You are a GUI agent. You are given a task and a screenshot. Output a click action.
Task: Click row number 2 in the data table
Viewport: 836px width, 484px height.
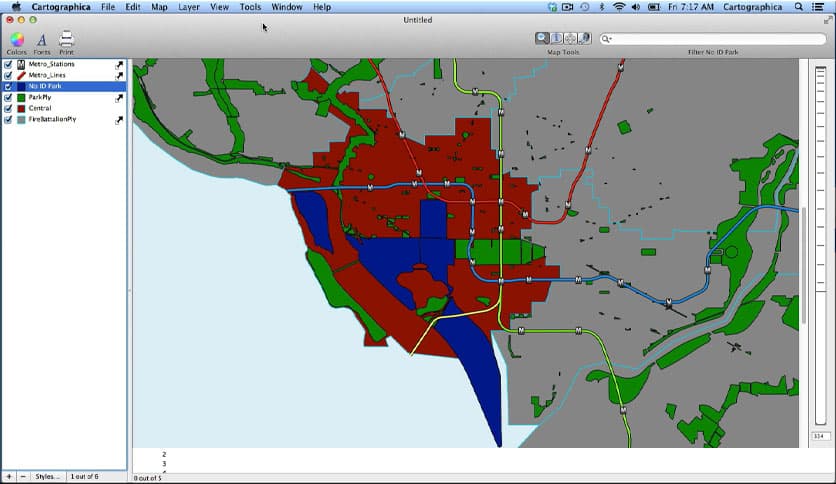pos(164,455)
